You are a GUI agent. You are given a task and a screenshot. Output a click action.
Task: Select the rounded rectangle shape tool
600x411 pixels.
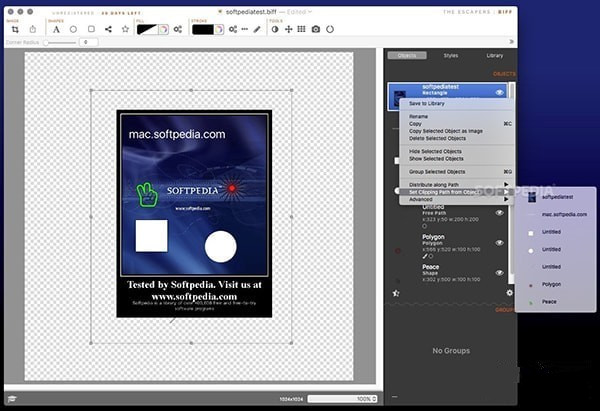[91, 29]
